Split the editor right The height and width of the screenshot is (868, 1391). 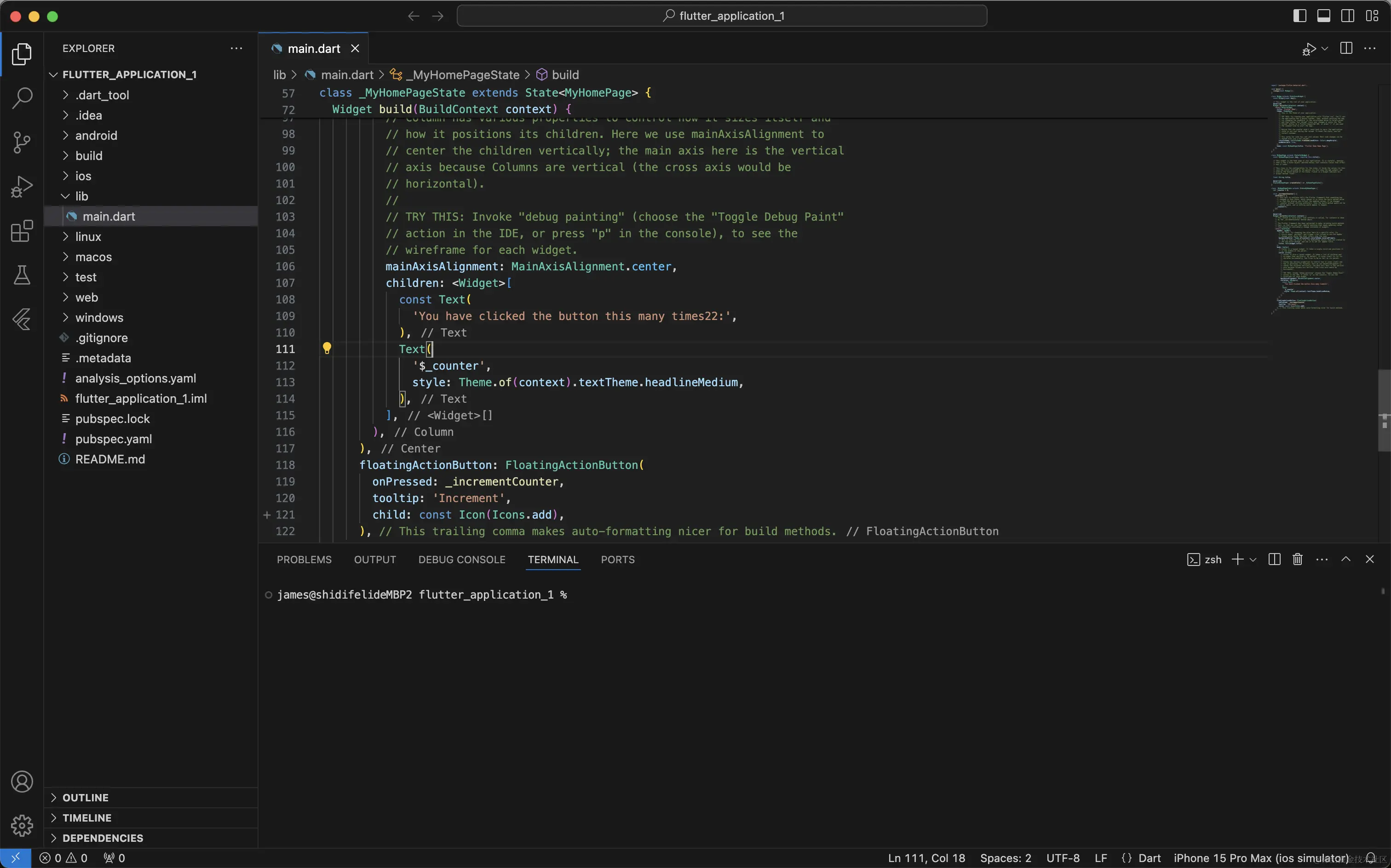pyautogui.click(x=1345, y=49)
